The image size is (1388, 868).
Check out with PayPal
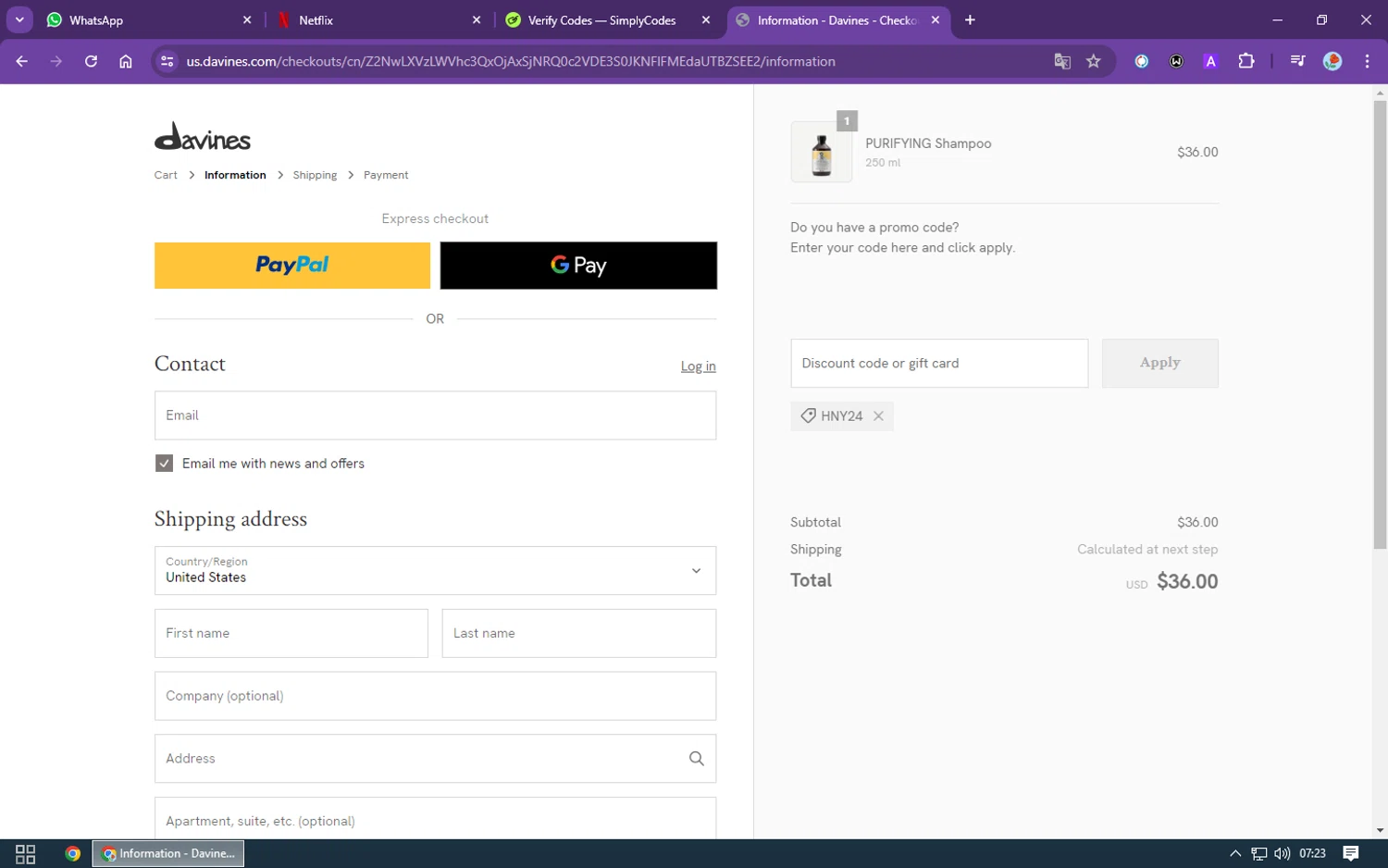point(292,266)
